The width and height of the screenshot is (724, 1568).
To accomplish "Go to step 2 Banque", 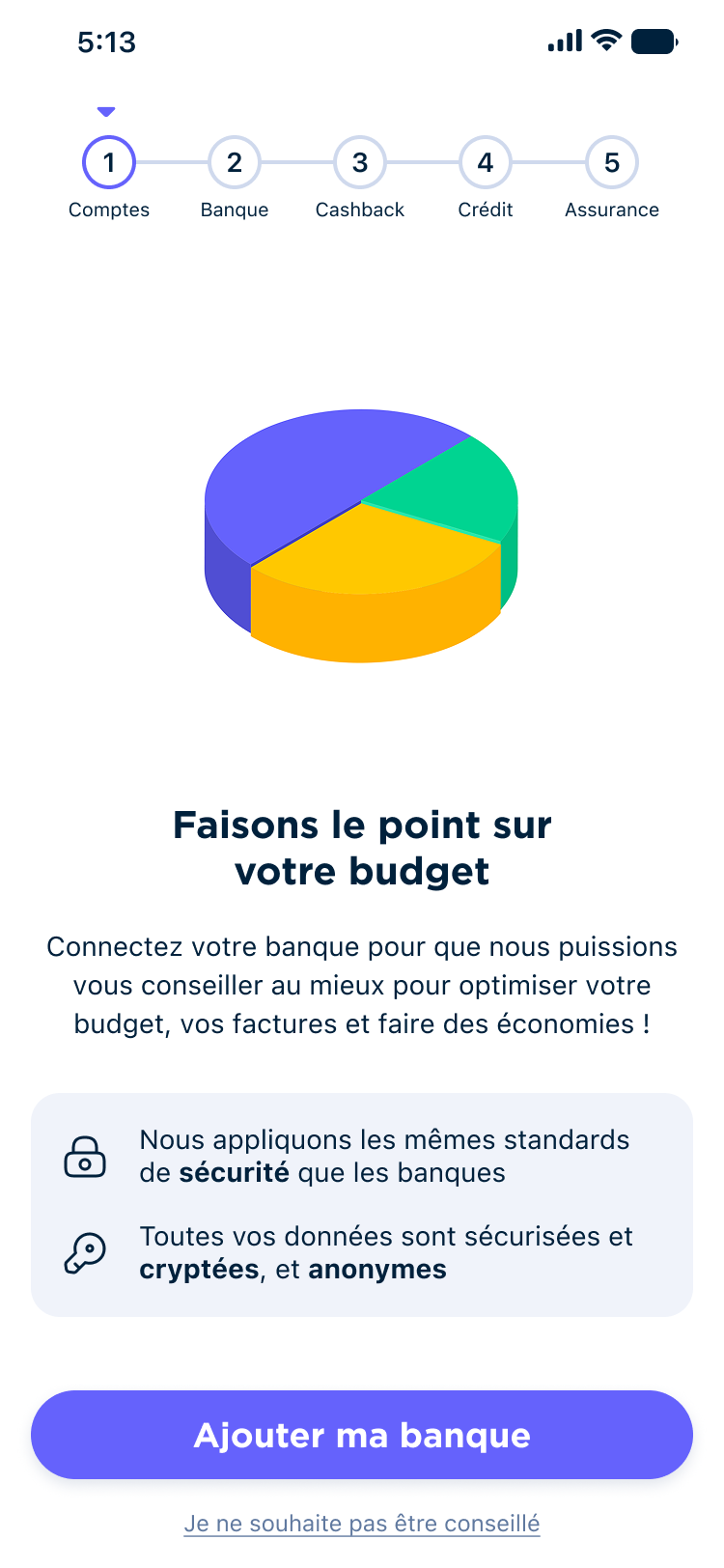I will [235, 162].
